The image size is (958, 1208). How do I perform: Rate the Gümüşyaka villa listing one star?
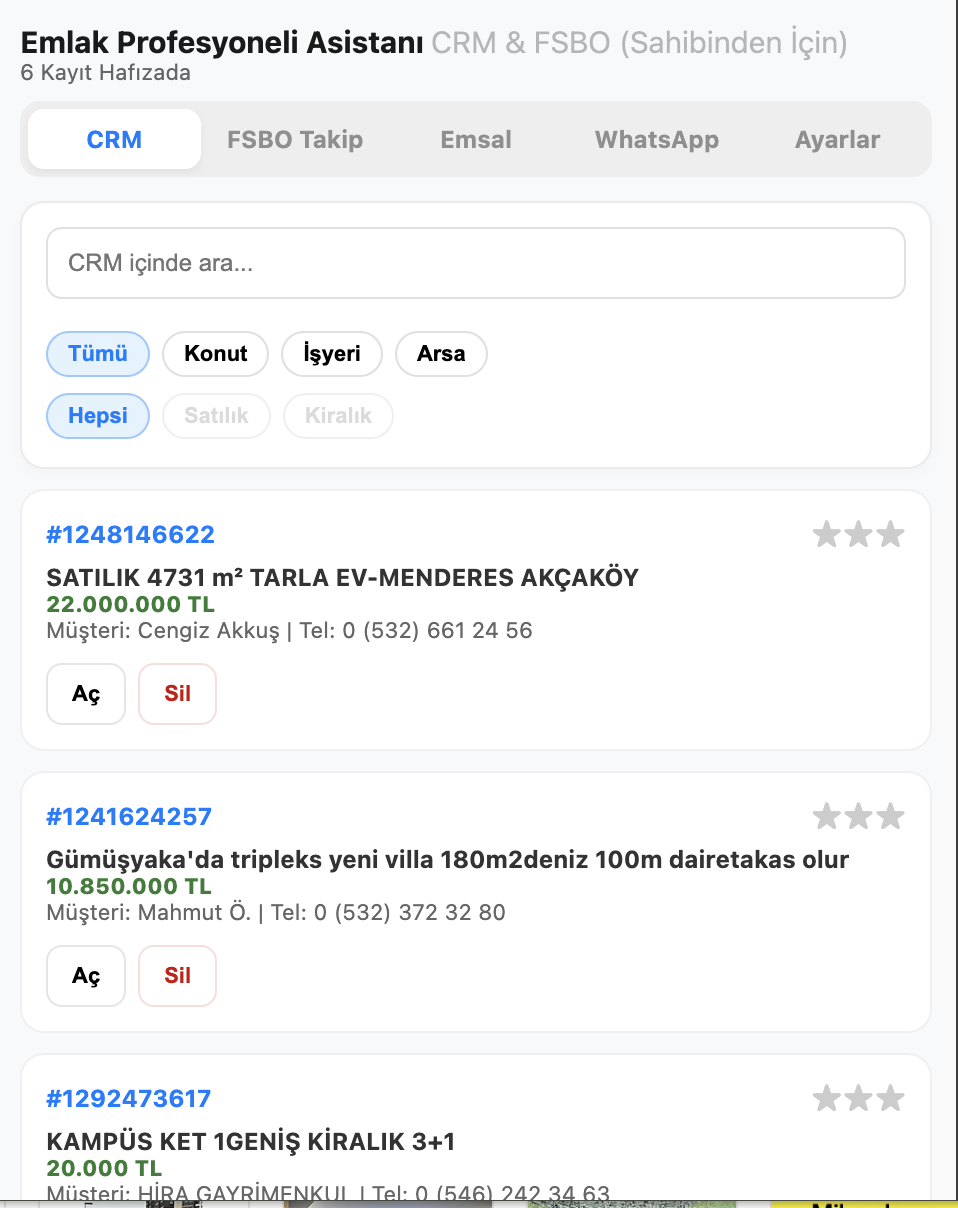(x=825, y=816)
